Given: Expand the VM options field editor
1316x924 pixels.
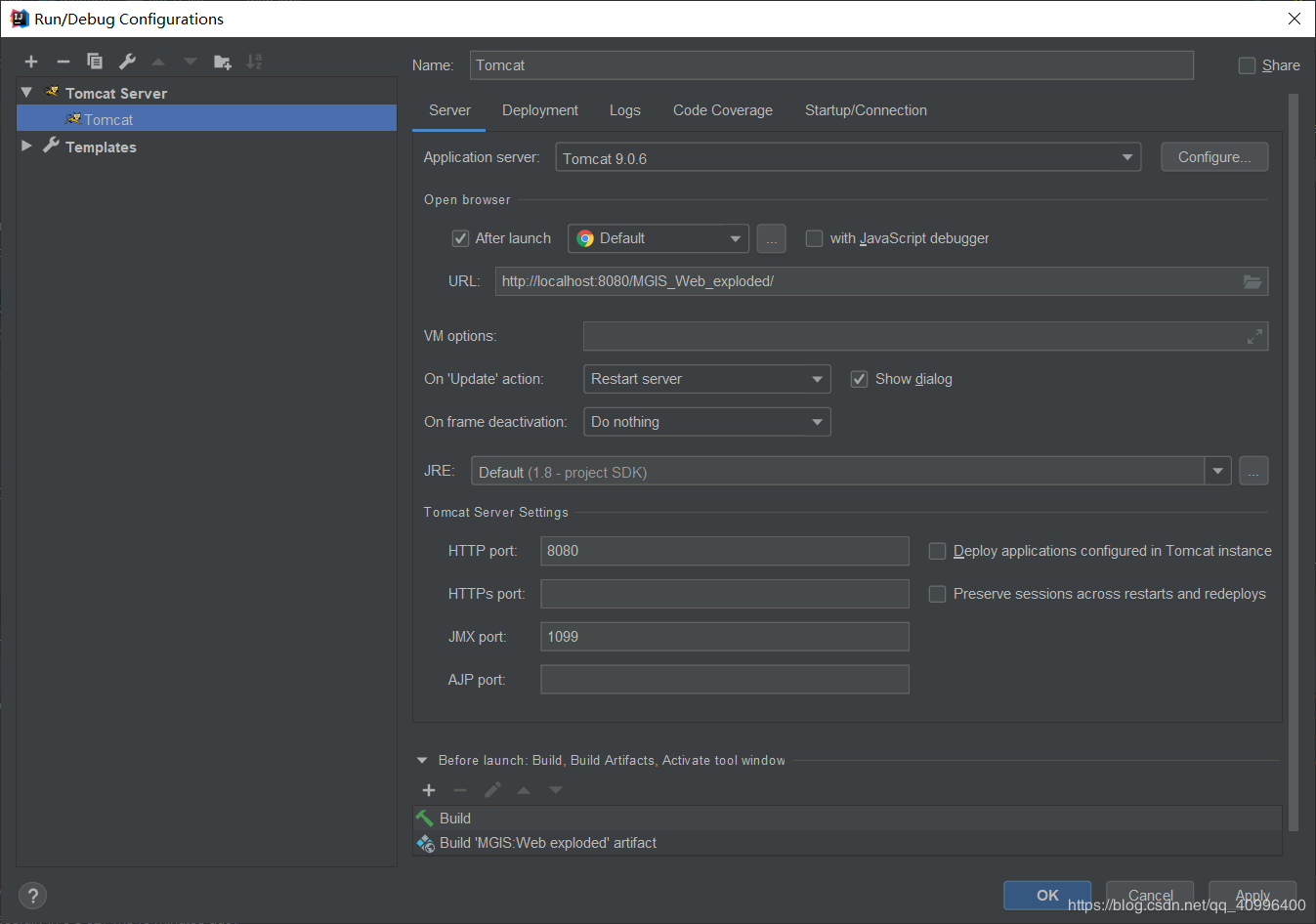Looking at the screenshot, I should 1254,336.
